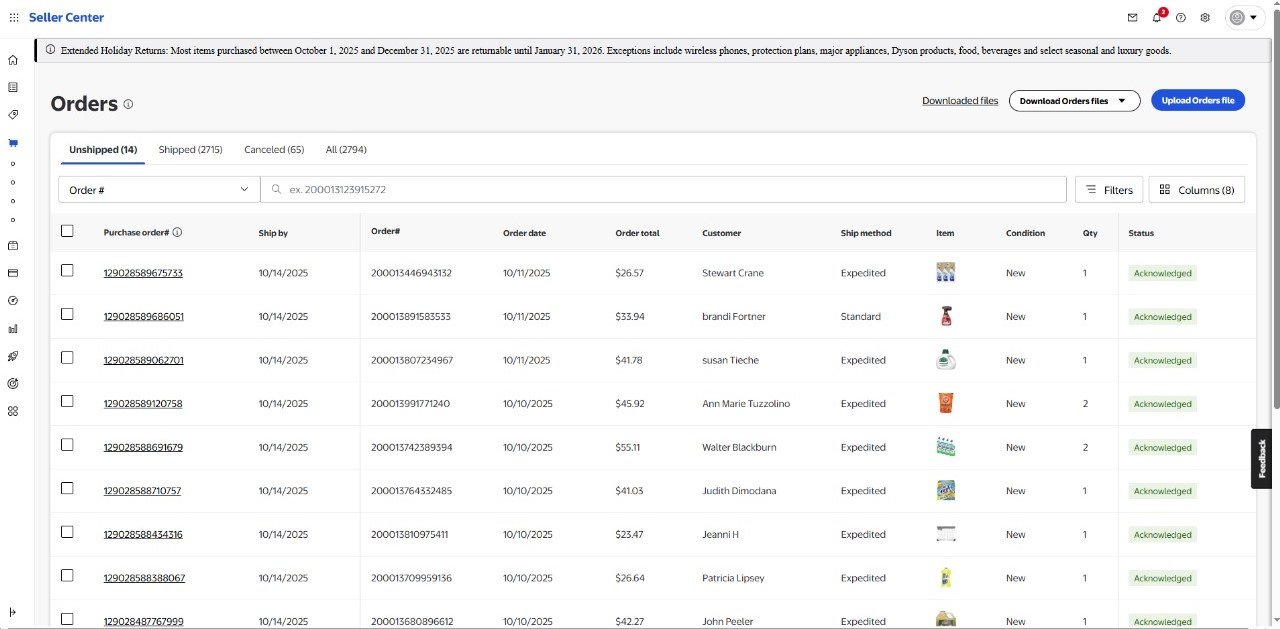The image size is (1280, 629).
Task: Open the Order # search type dropdown
Action: click(x=159, y=190)
